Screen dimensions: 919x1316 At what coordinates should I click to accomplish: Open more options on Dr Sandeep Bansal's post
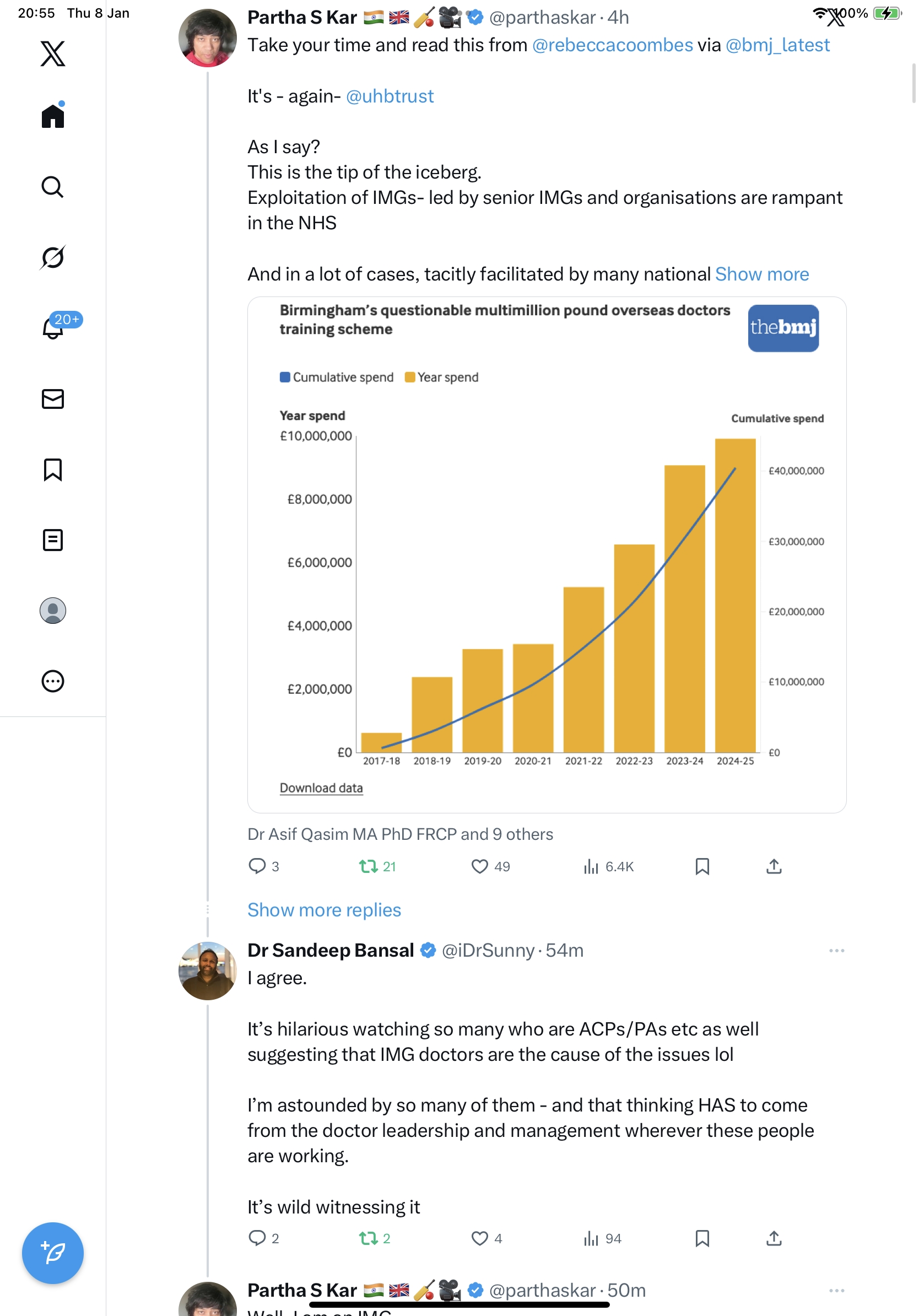tap(836, 950)
